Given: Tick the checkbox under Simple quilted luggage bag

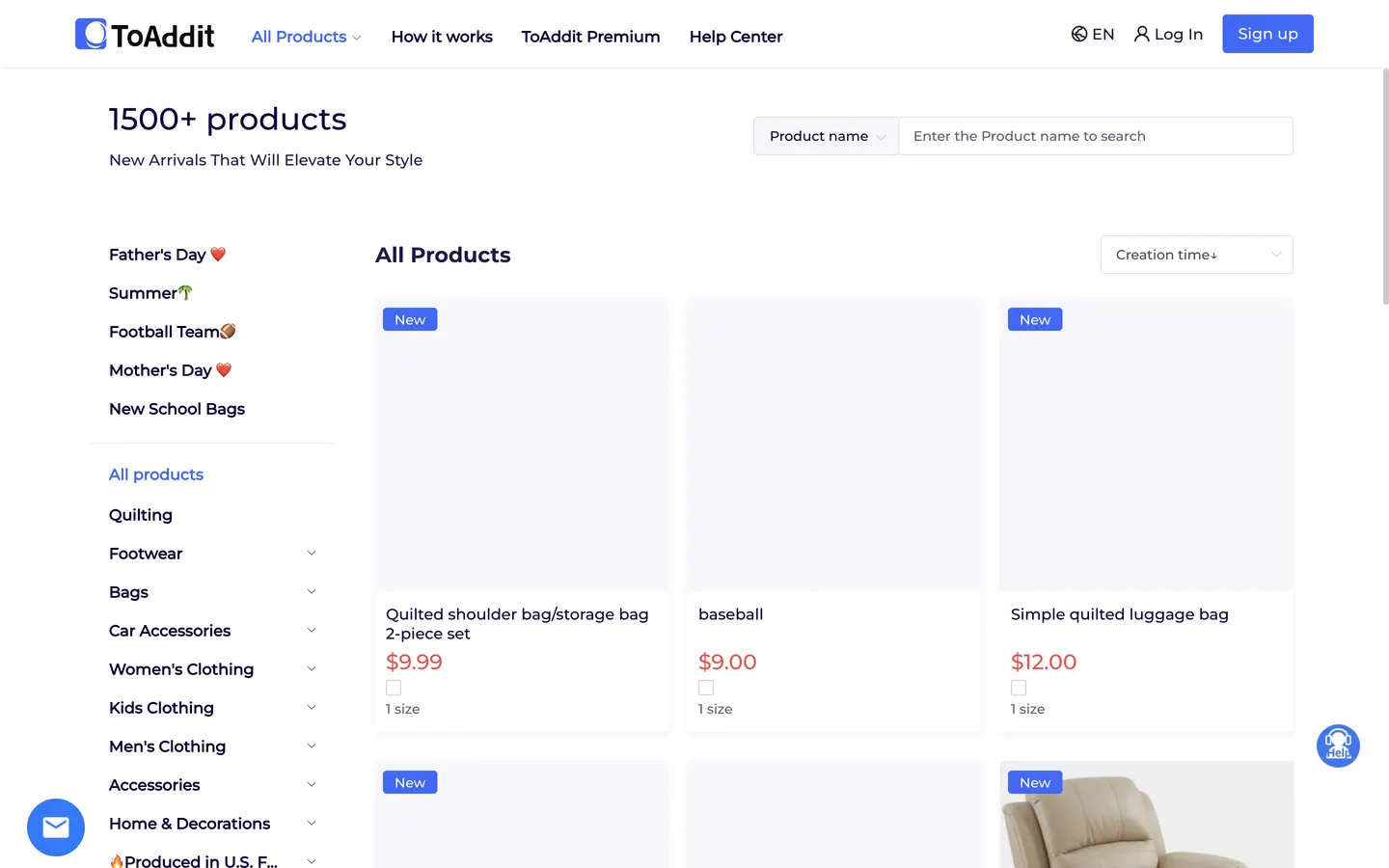Looking at the screenshot, I should pyautogui.click(x=1019, y=688).
